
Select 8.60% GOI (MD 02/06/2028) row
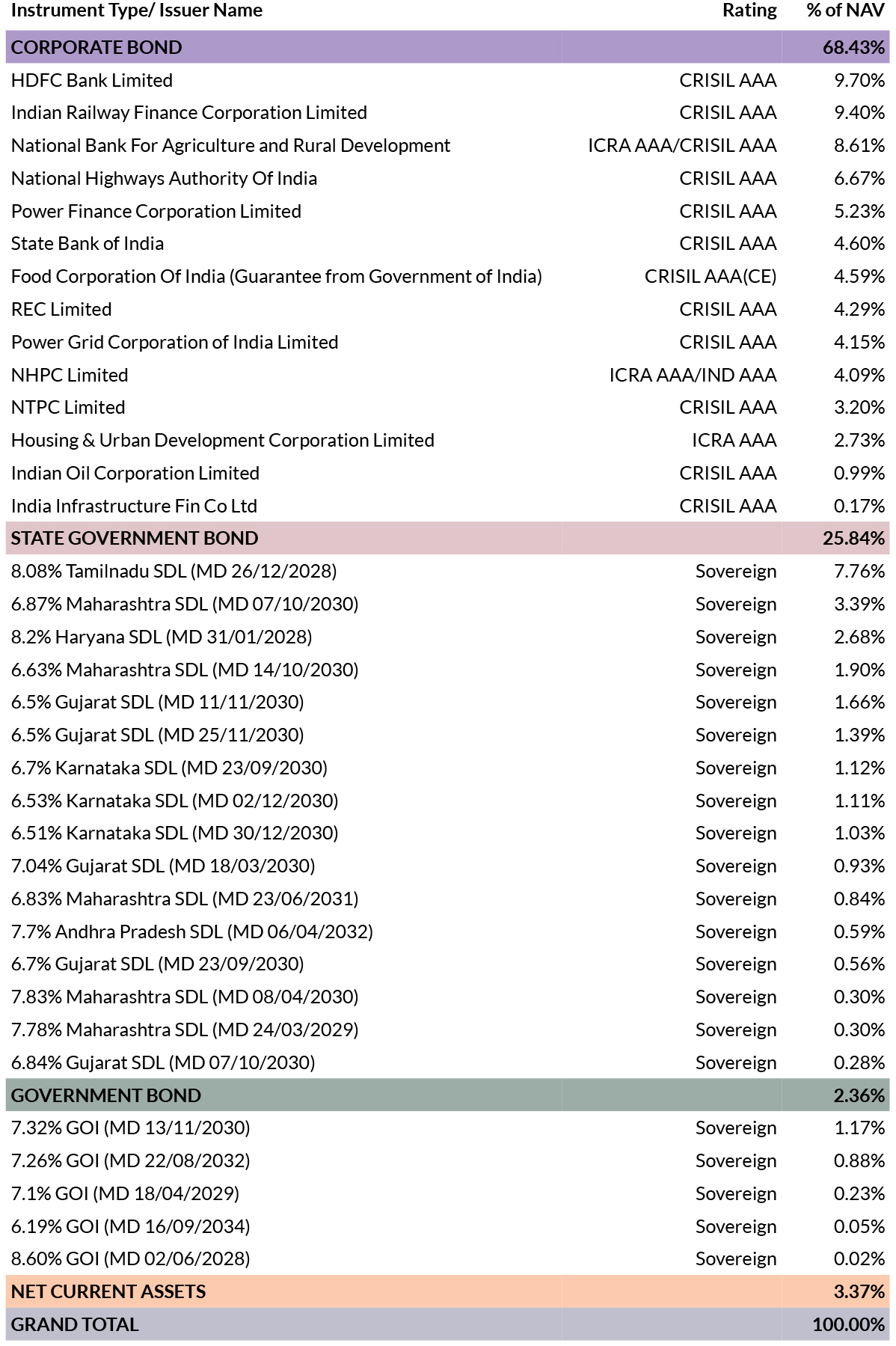(130, 1258)
